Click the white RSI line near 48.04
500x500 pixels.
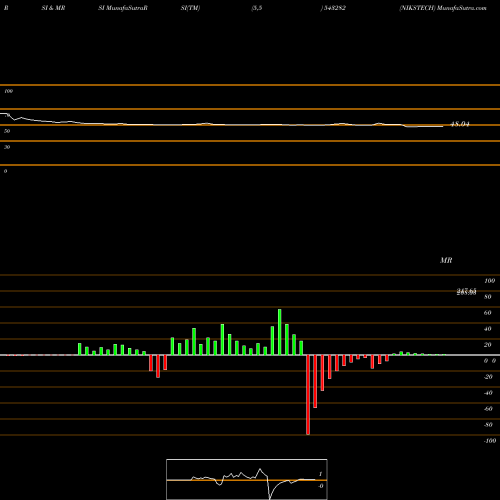coord(423,126)
